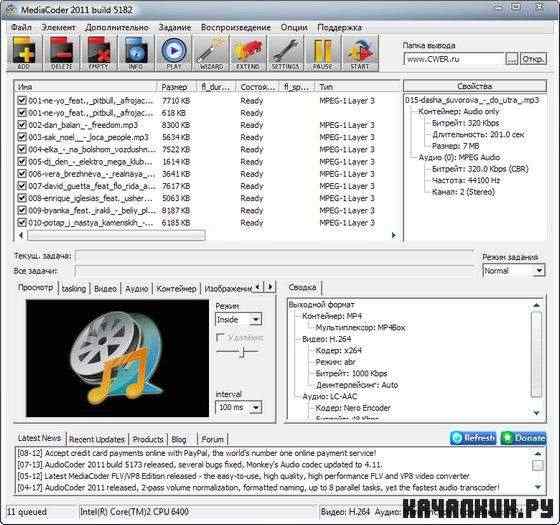
Task: Sort the file list by Размер column
Action: click(176, 86)
